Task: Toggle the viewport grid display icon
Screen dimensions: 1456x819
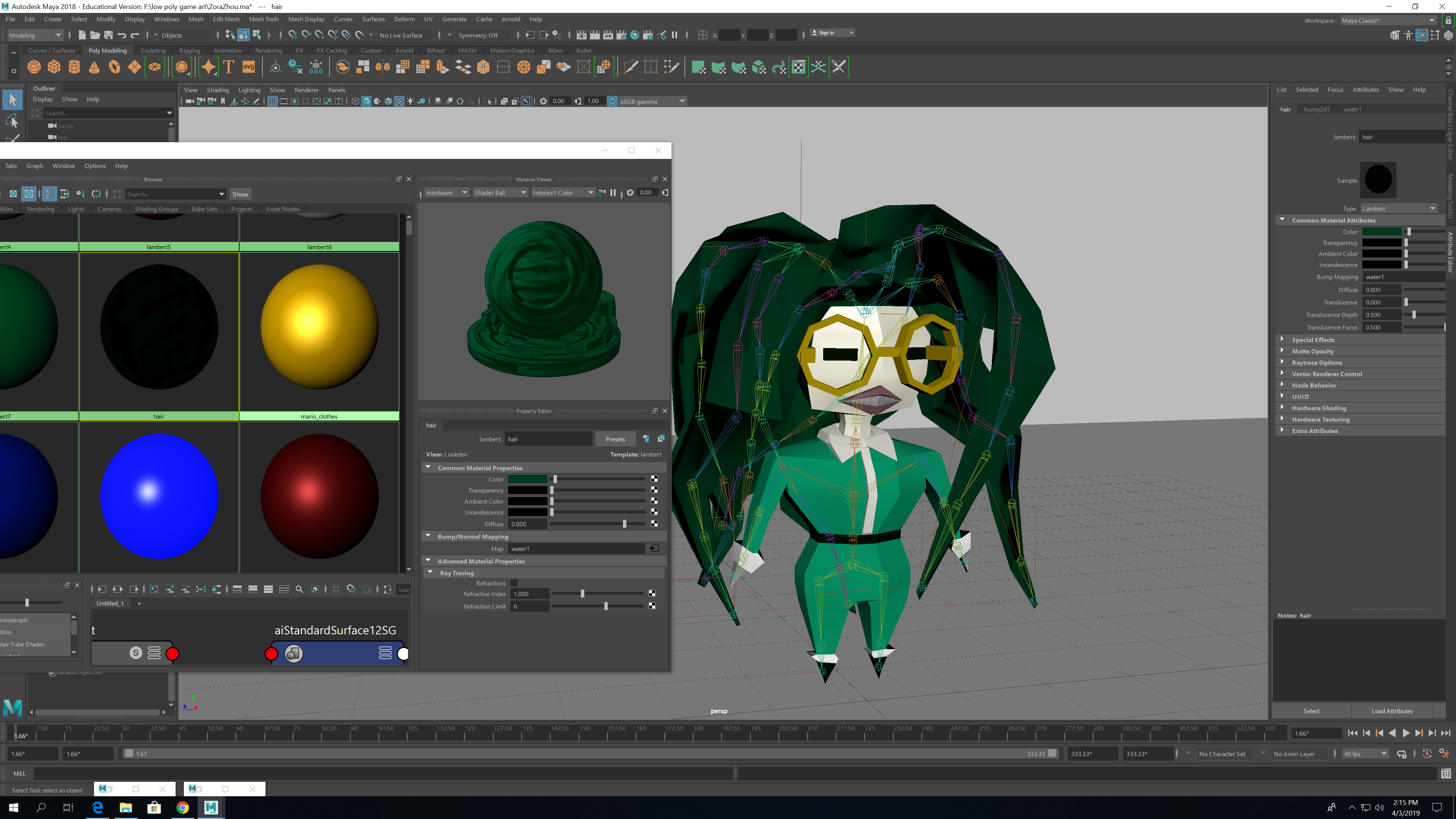Action: pos(273,101)
